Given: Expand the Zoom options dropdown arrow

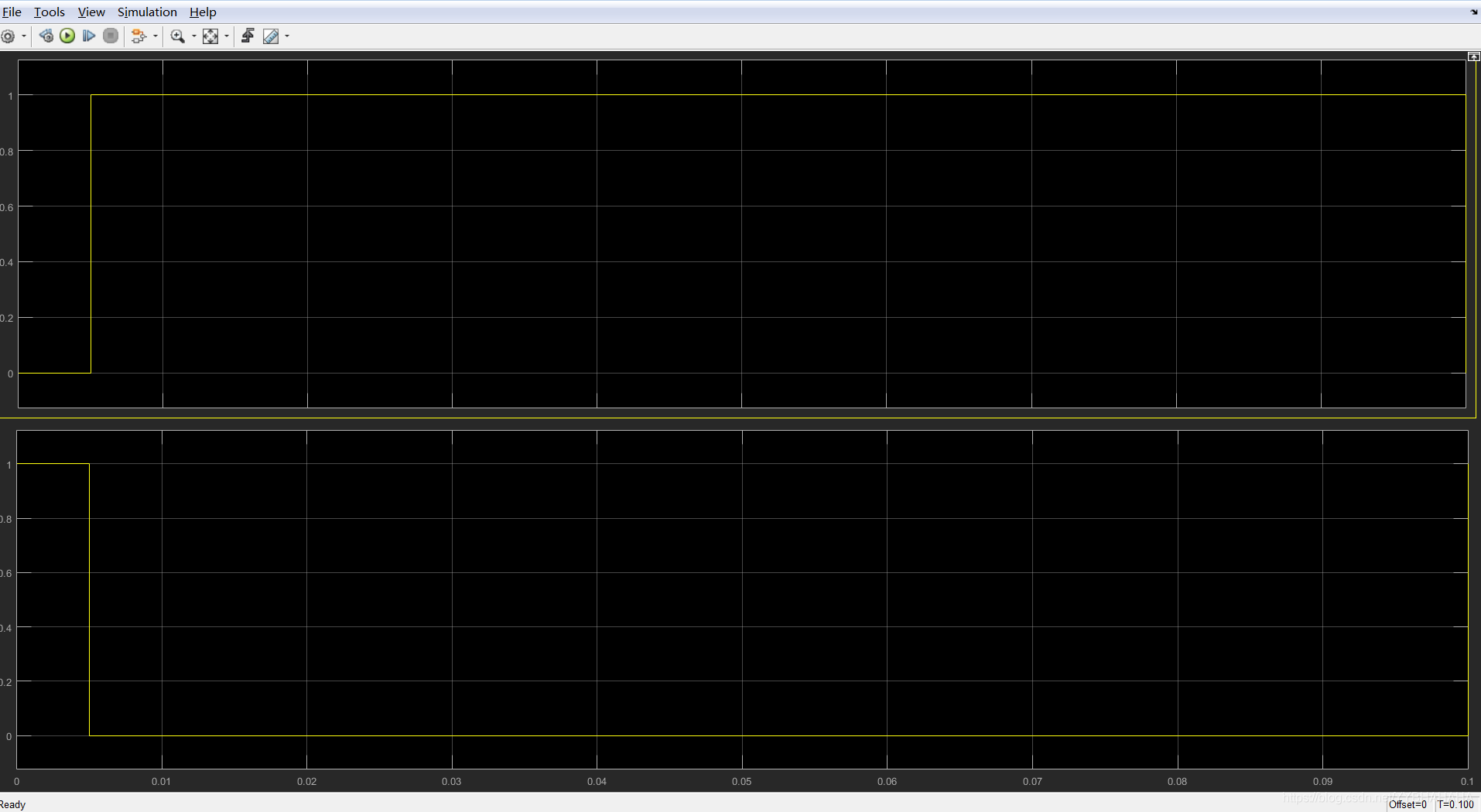Looking at the screenshot, I should coord(194,36).
